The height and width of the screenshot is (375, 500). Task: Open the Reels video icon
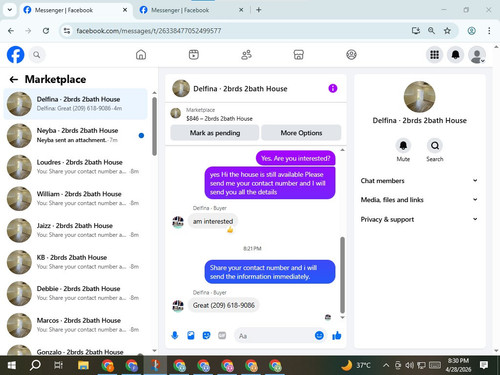tap(194, 55)
